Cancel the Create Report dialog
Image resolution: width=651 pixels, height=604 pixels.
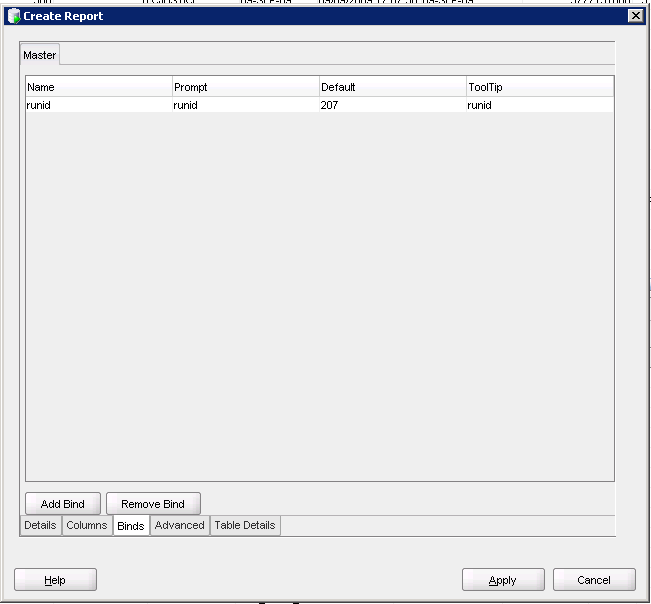(594, 580)
